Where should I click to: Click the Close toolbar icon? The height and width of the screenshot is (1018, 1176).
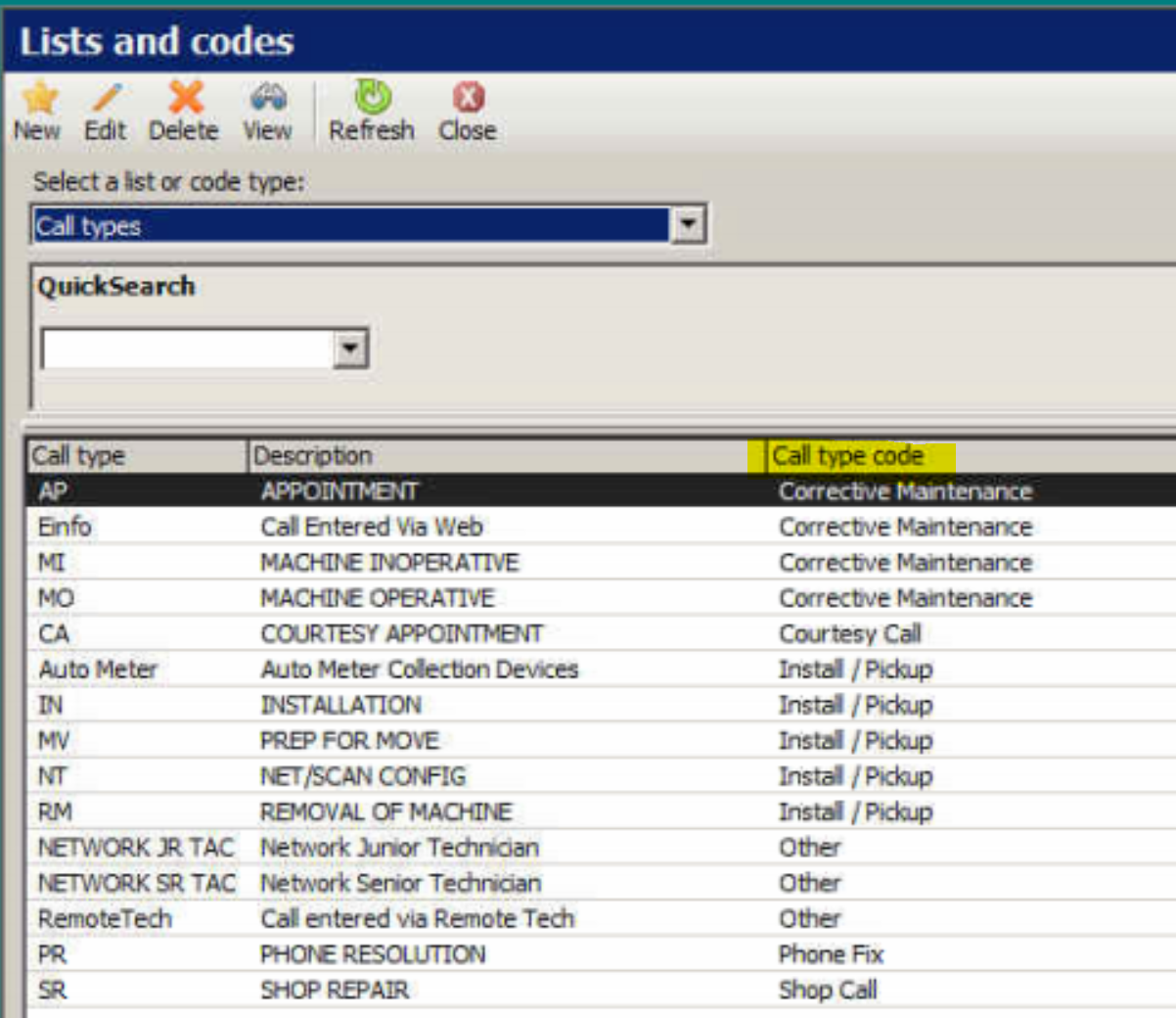pyautogui.click(x=468, y=97)
